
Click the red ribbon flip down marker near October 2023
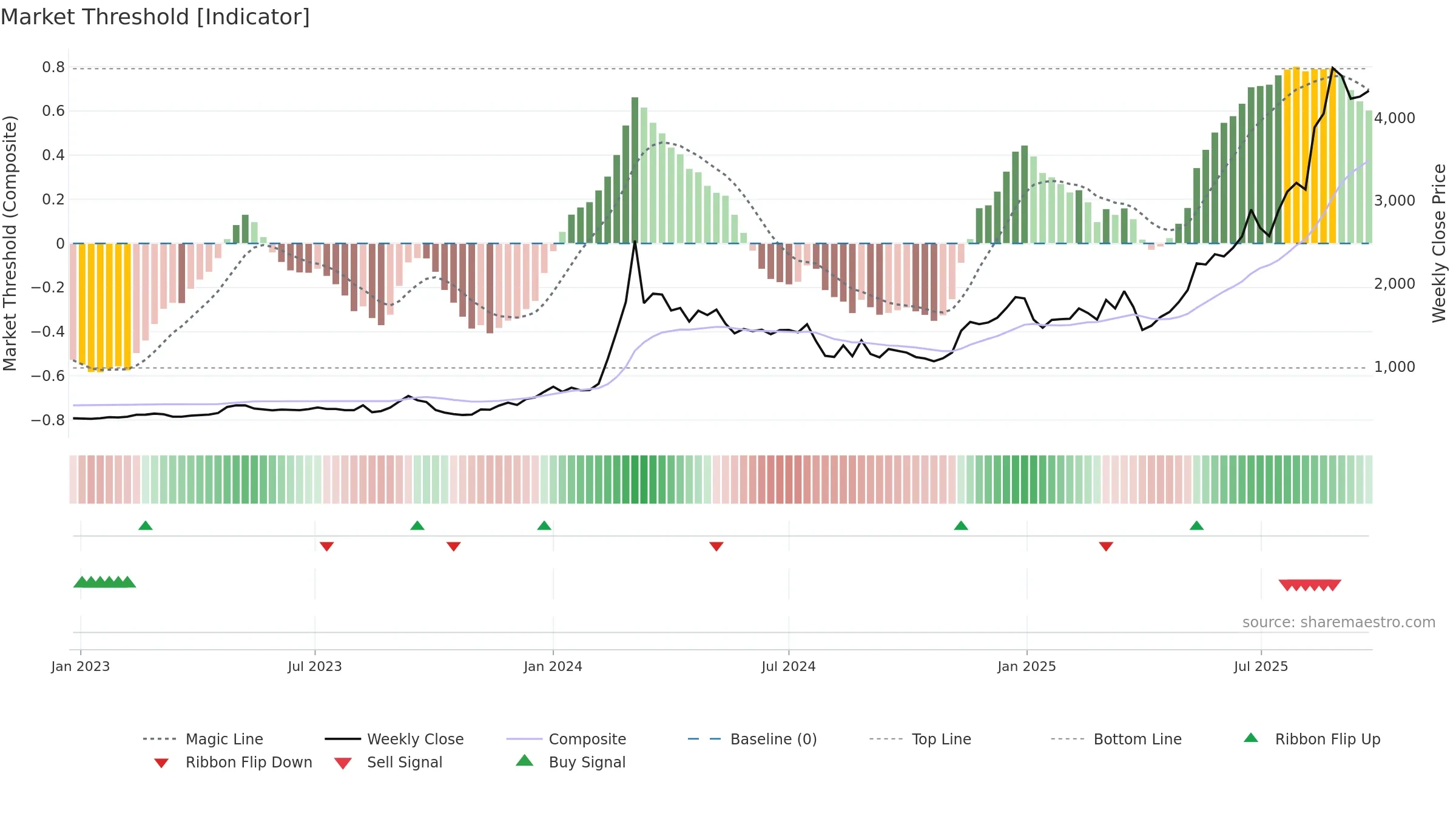454,547
